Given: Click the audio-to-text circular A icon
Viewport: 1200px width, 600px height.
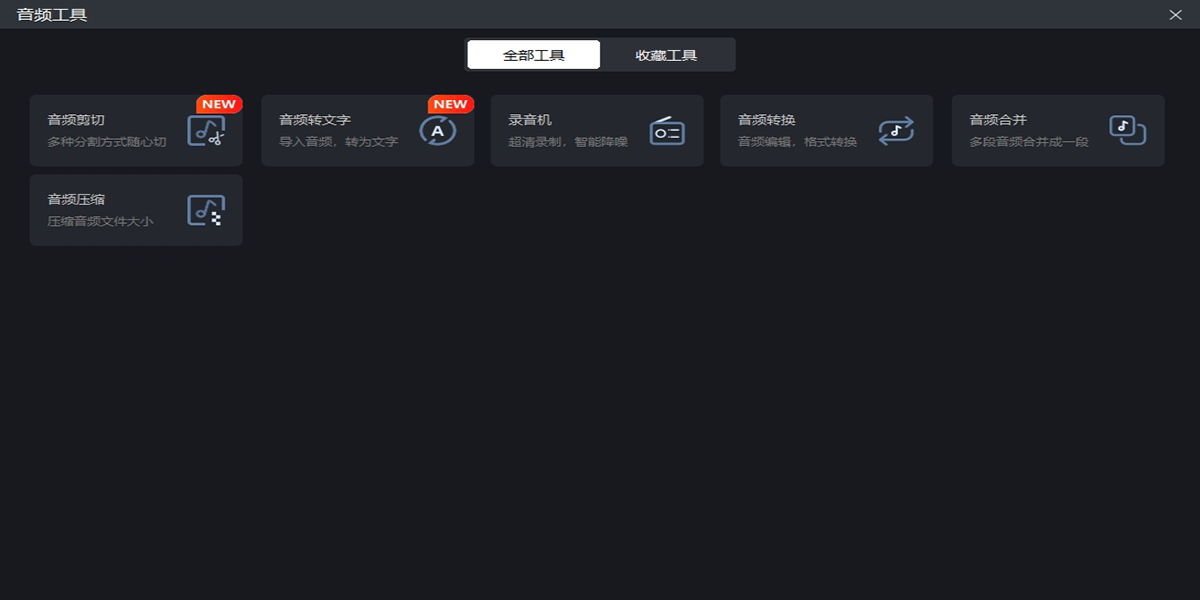Looking at the screenshot, I should click(x=437, y=131).
